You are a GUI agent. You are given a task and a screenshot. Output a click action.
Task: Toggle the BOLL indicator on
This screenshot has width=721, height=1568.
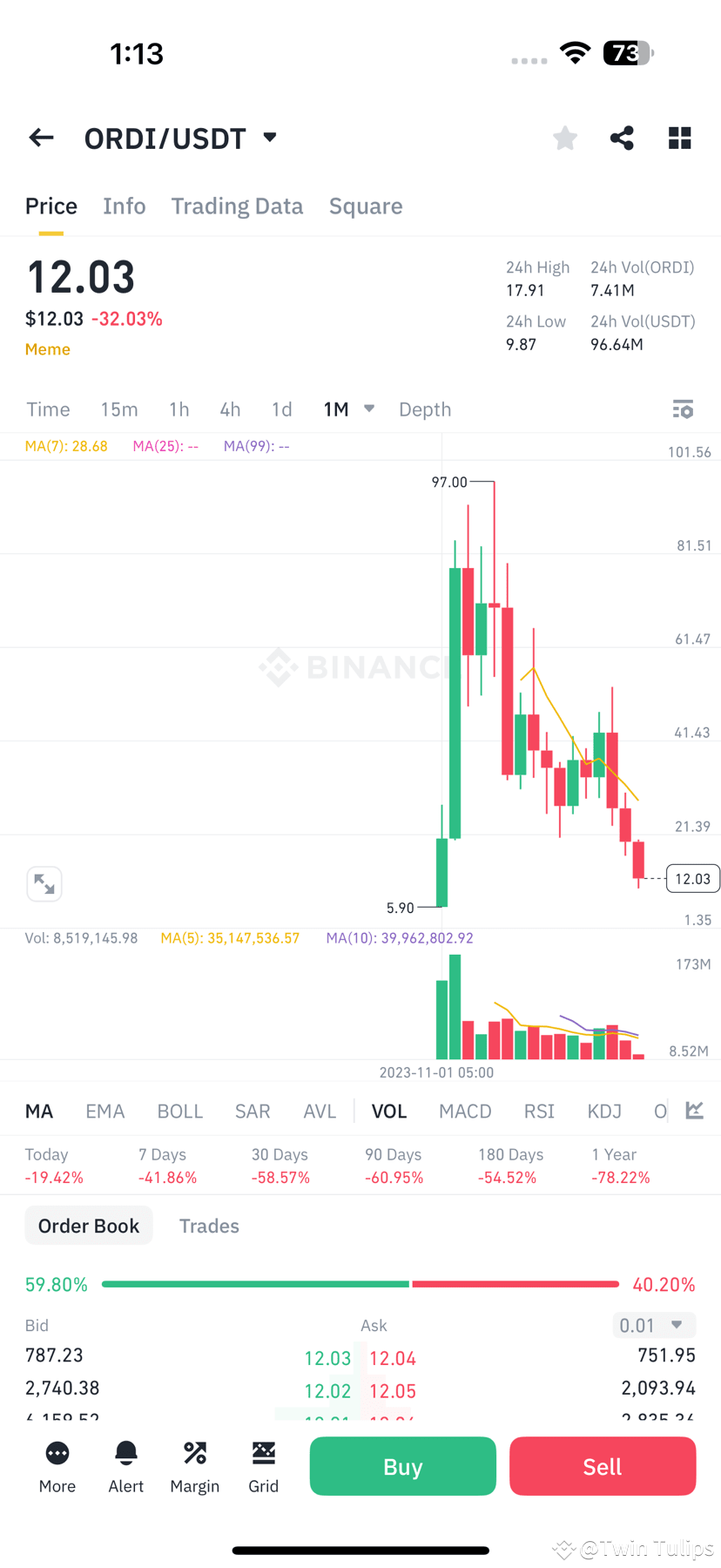[x=179, y=1111]
